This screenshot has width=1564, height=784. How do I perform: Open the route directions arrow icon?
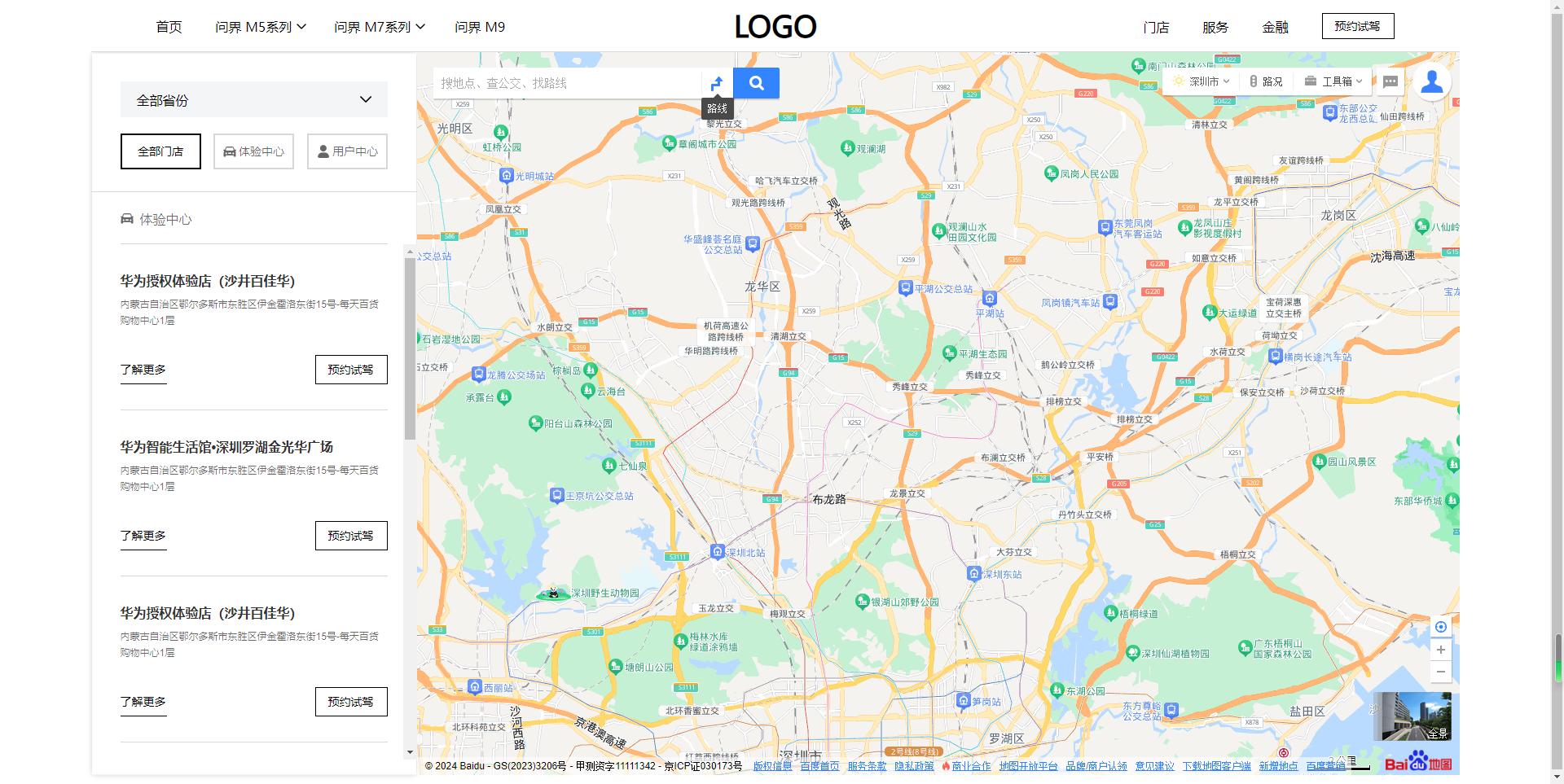point(717,83)
